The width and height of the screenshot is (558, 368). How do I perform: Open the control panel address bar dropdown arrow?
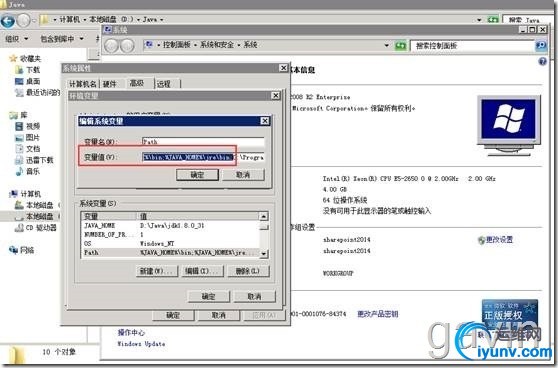tap(386, 46)
